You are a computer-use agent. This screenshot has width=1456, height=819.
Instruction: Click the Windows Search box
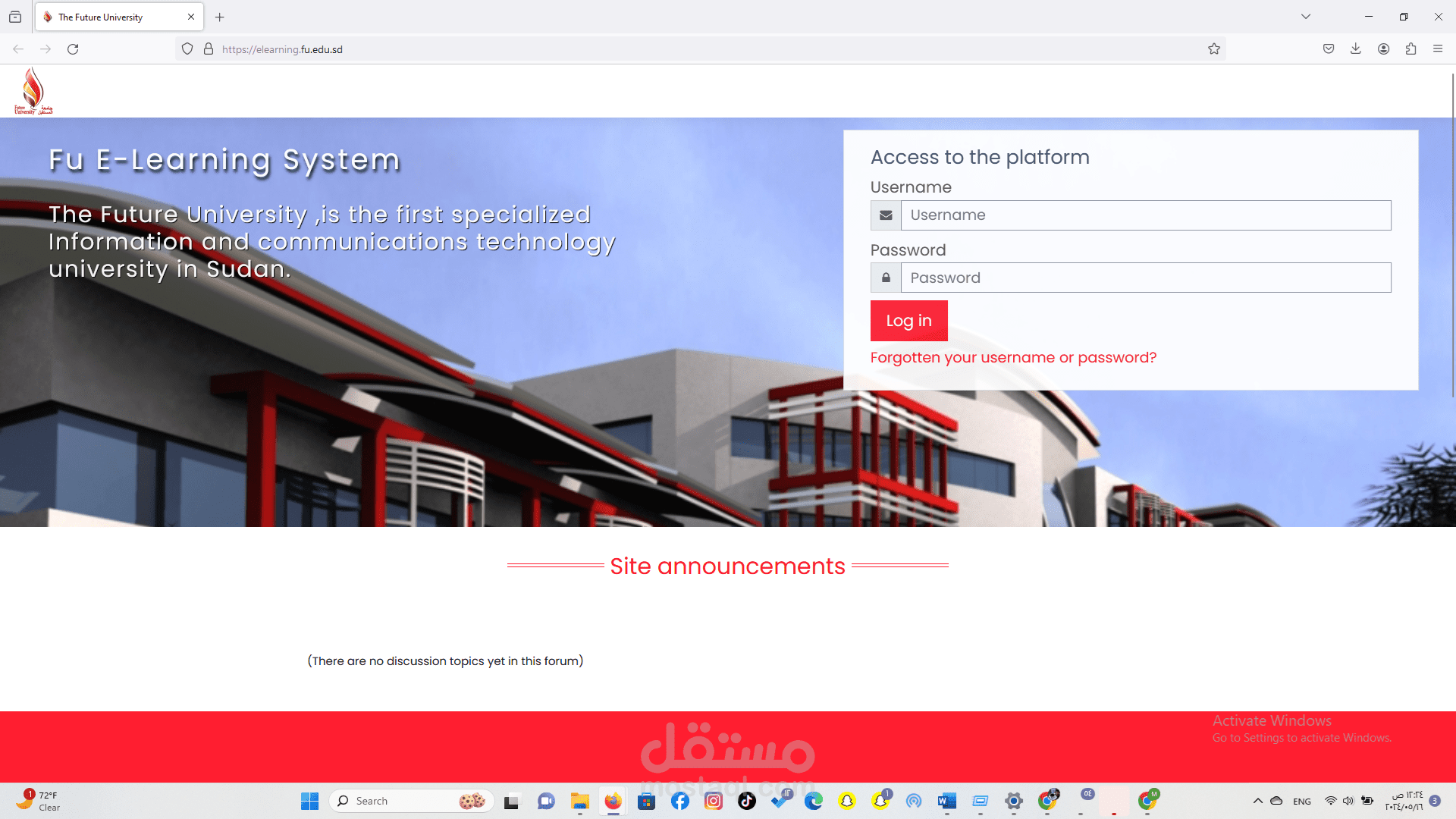tap(409, 801)
